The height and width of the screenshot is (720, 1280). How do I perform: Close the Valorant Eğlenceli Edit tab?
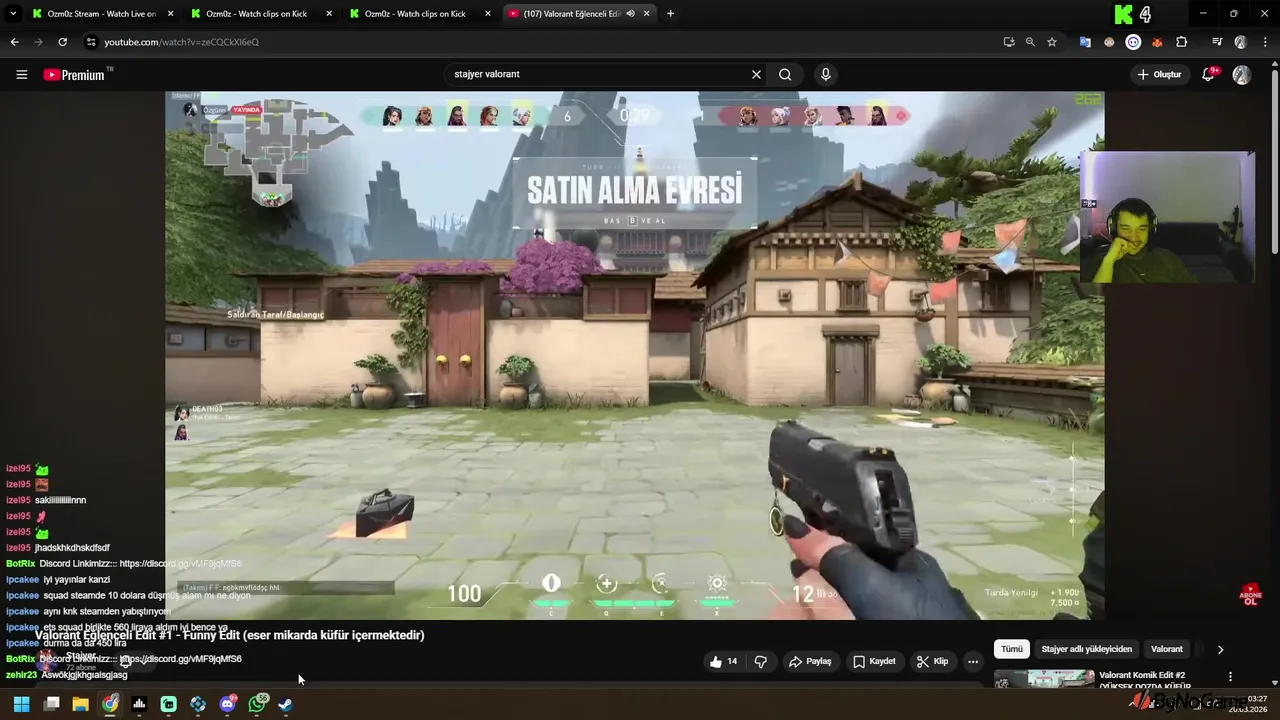645,14
